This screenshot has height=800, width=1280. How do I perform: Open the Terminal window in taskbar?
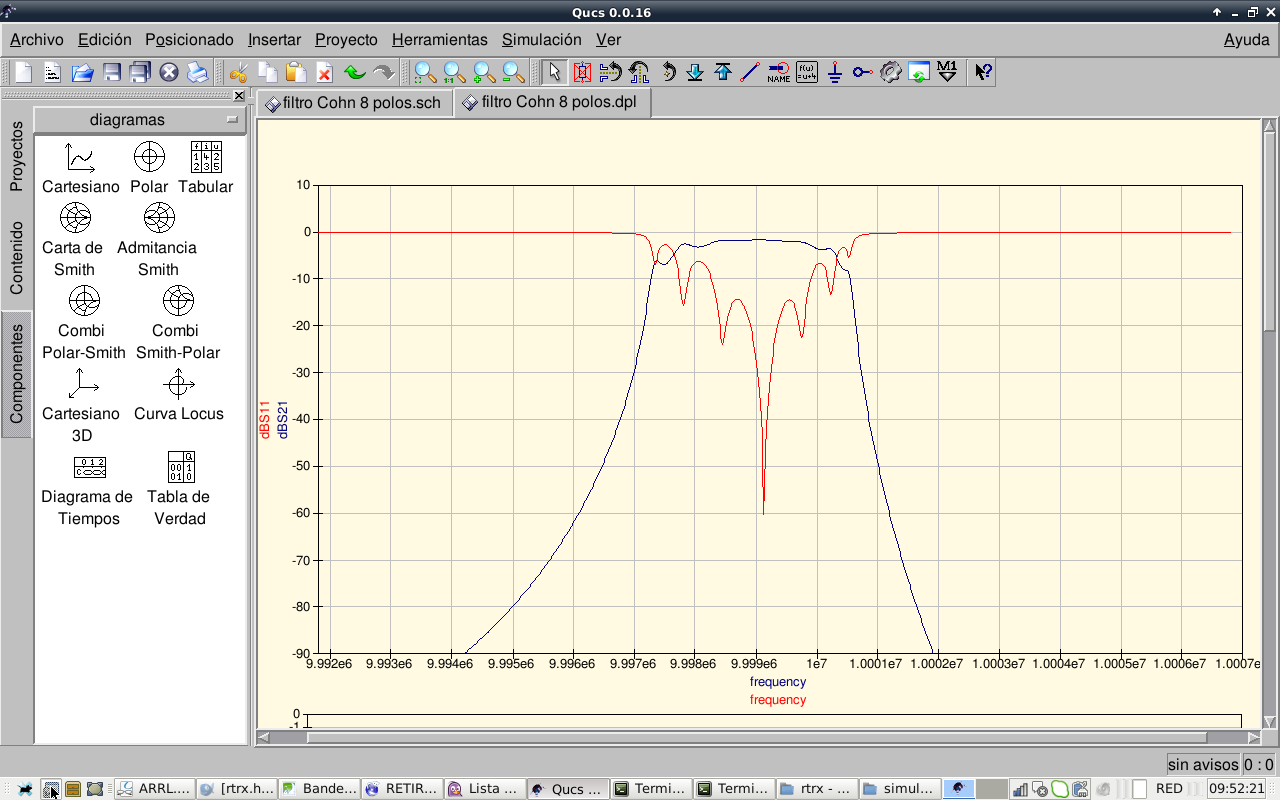[x=649, y=789]
